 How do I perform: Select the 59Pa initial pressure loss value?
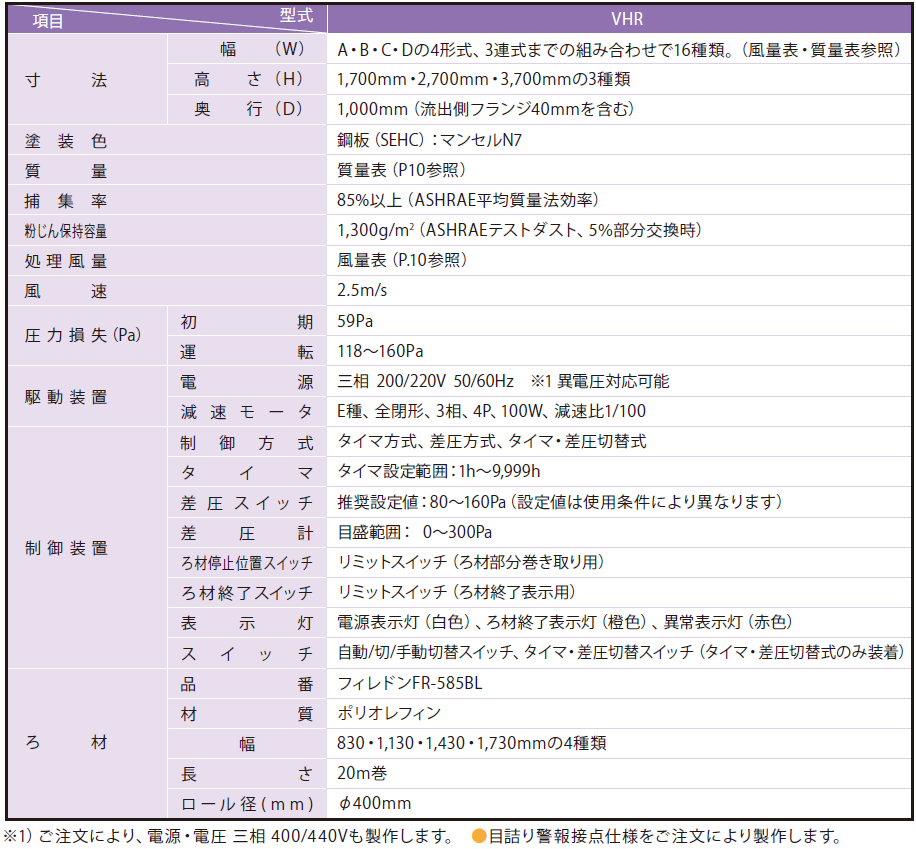[356, 321]
